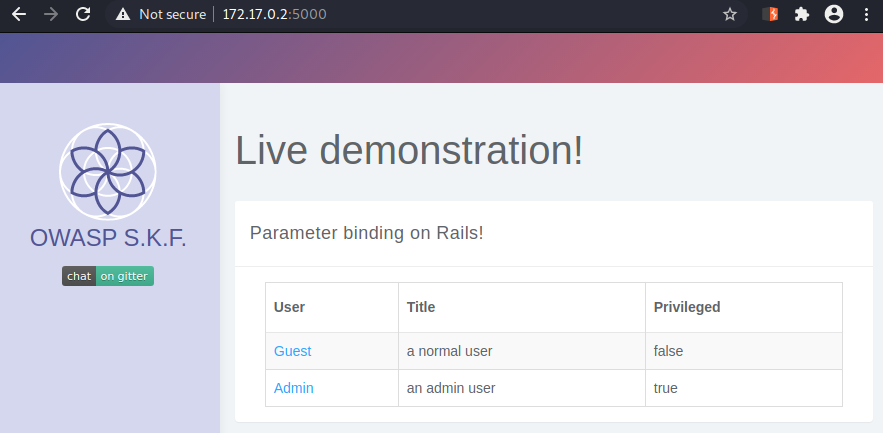Click the Parameter binding on Rails heading
Viewport: 883px width, 433px height.
click(367, 233)
